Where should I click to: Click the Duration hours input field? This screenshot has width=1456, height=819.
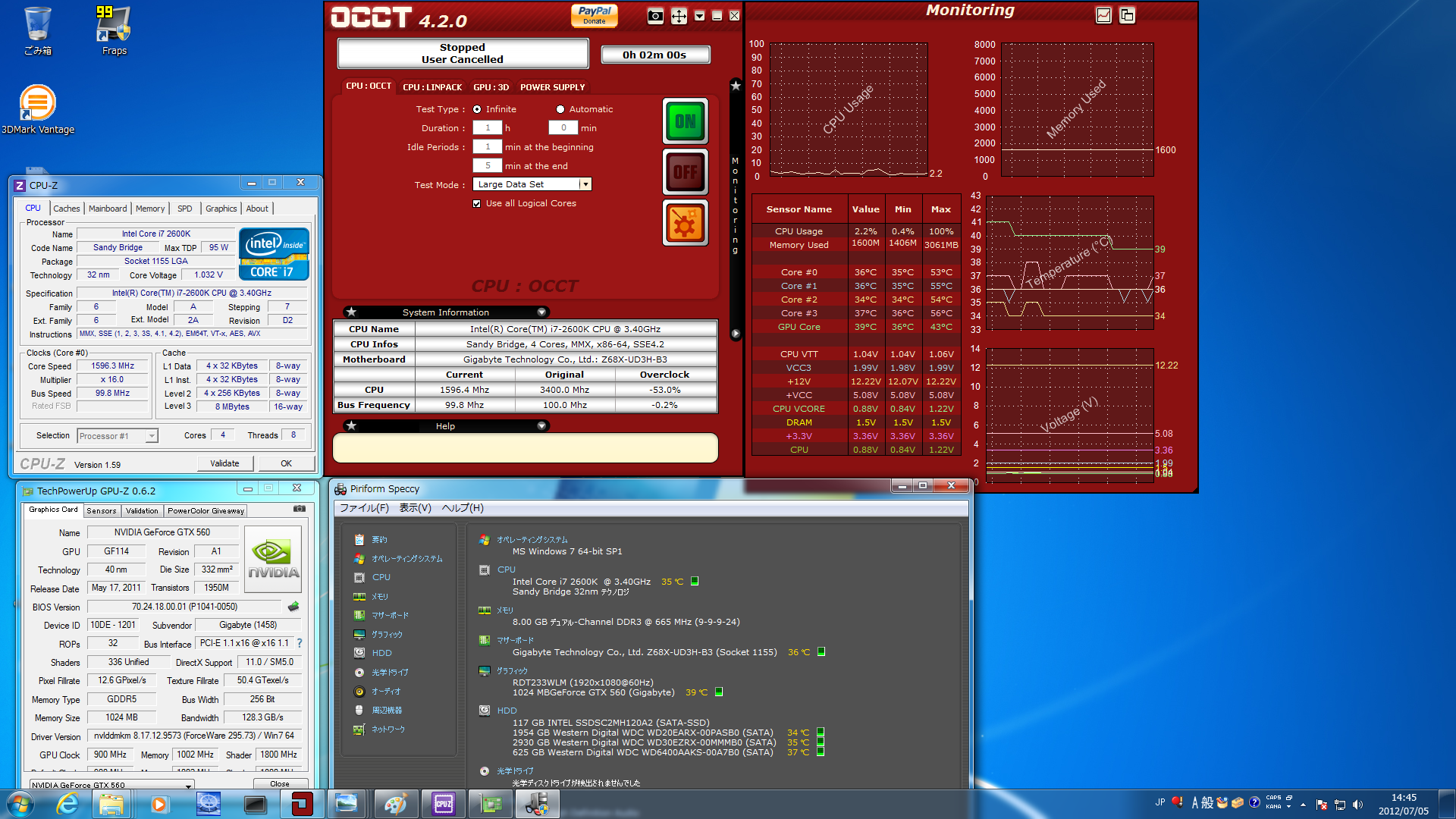[488, 128]
